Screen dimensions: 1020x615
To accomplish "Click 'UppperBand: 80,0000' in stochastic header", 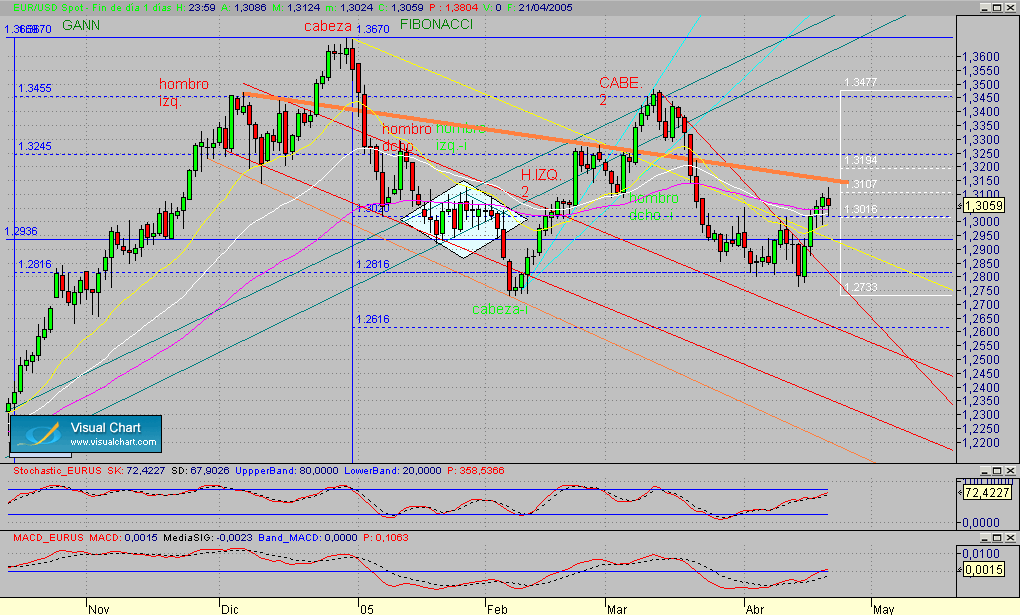I will coord(287,471).
